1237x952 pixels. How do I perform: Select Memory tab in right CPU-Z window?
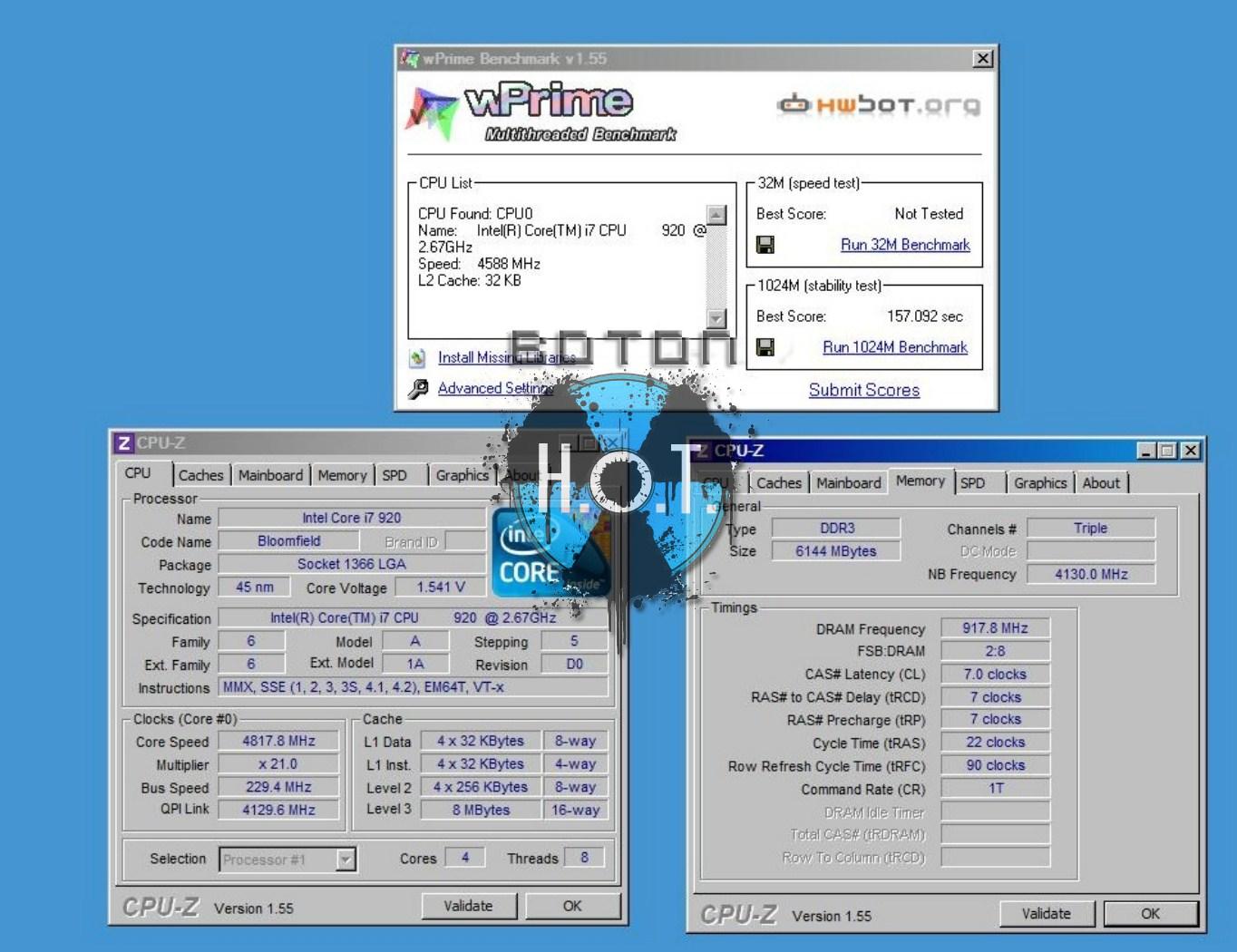point(920,481)
